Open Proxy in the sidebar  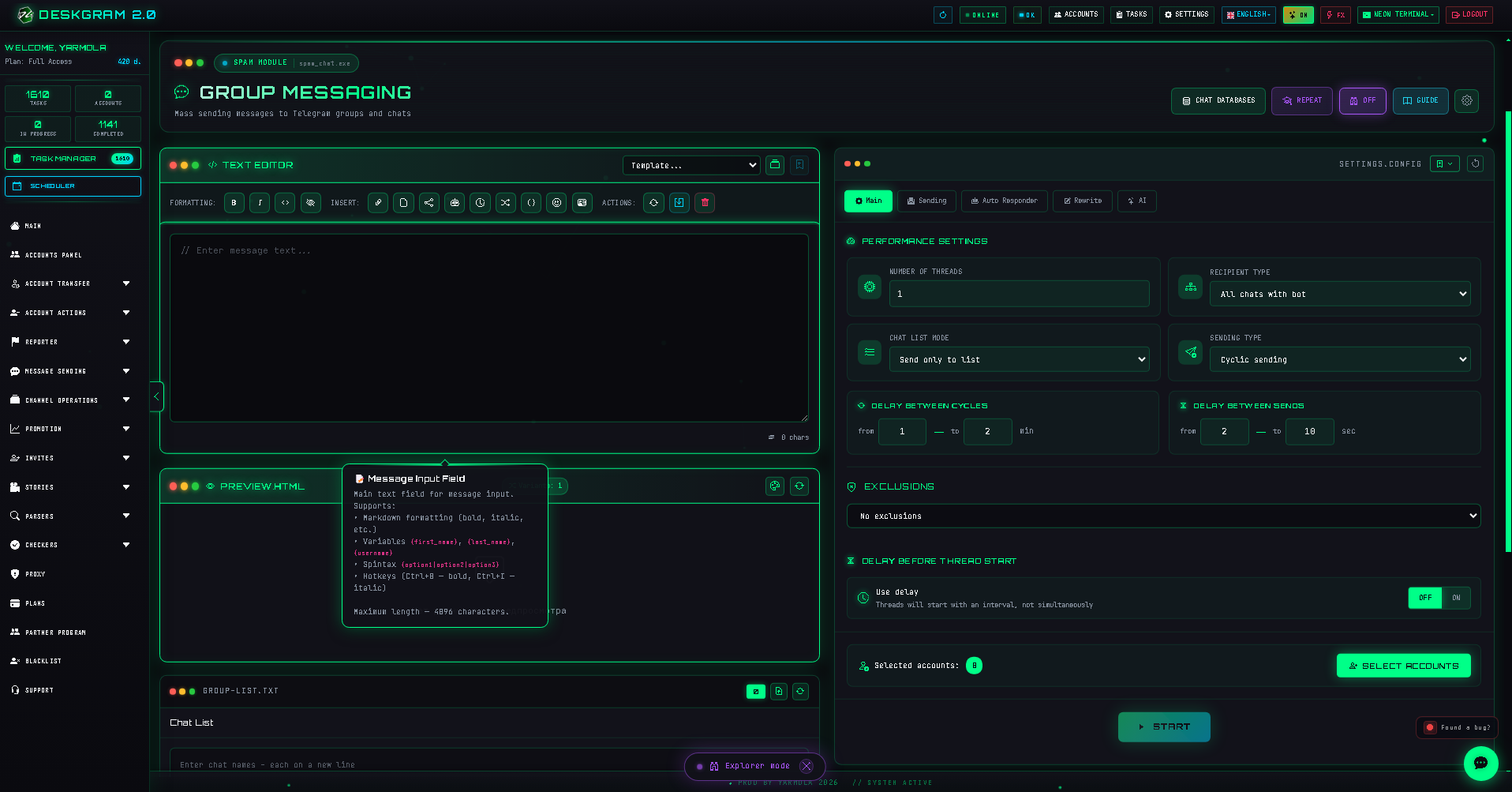point(70,574)
